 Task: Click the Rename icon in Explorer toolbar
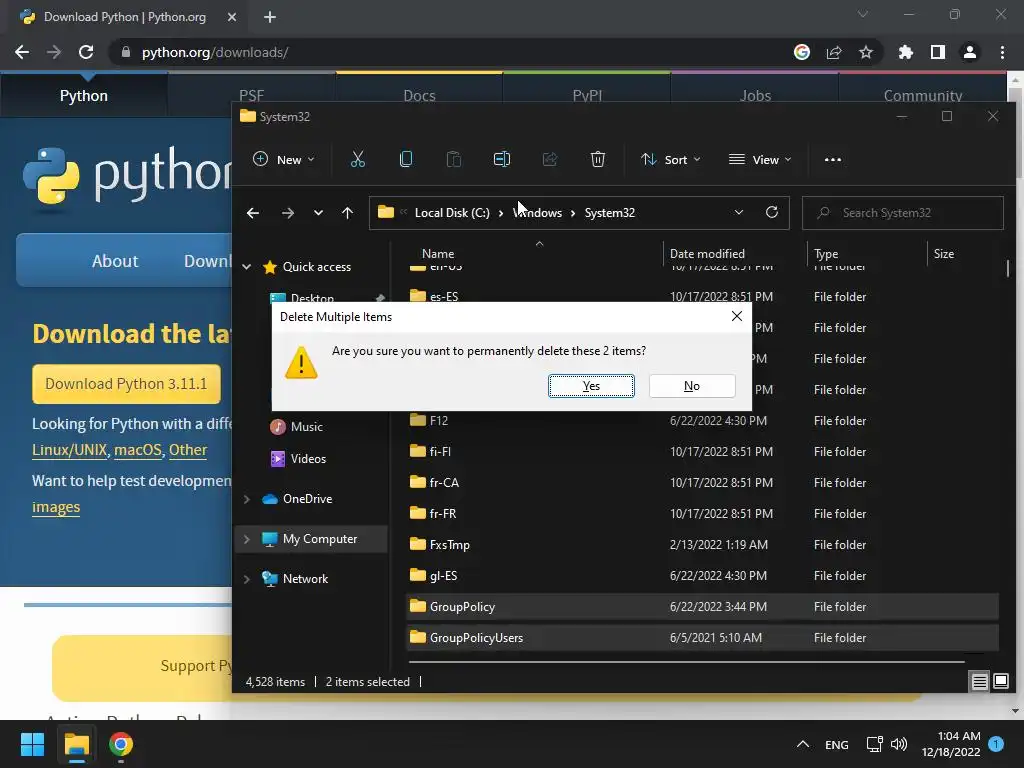502,159
